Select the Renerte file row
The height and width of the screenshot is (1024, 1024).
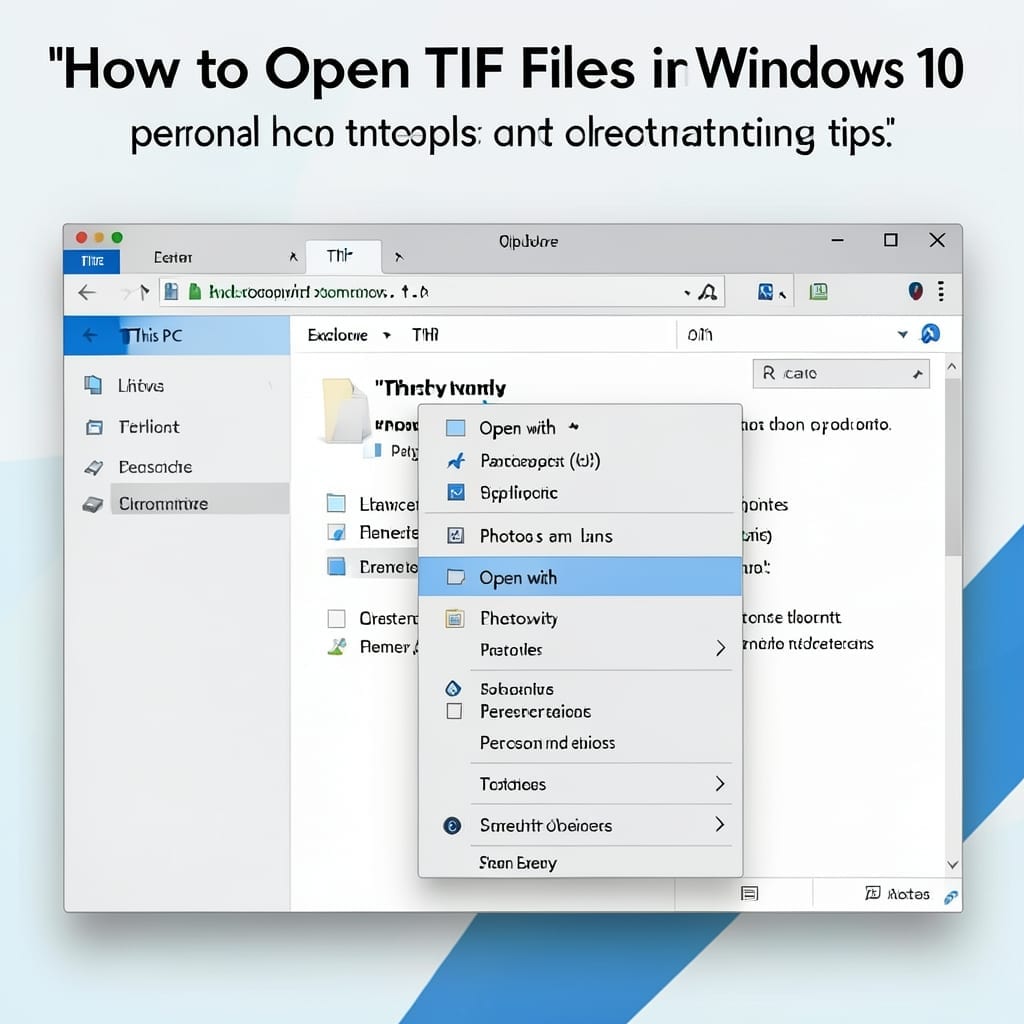click(371, 533)
